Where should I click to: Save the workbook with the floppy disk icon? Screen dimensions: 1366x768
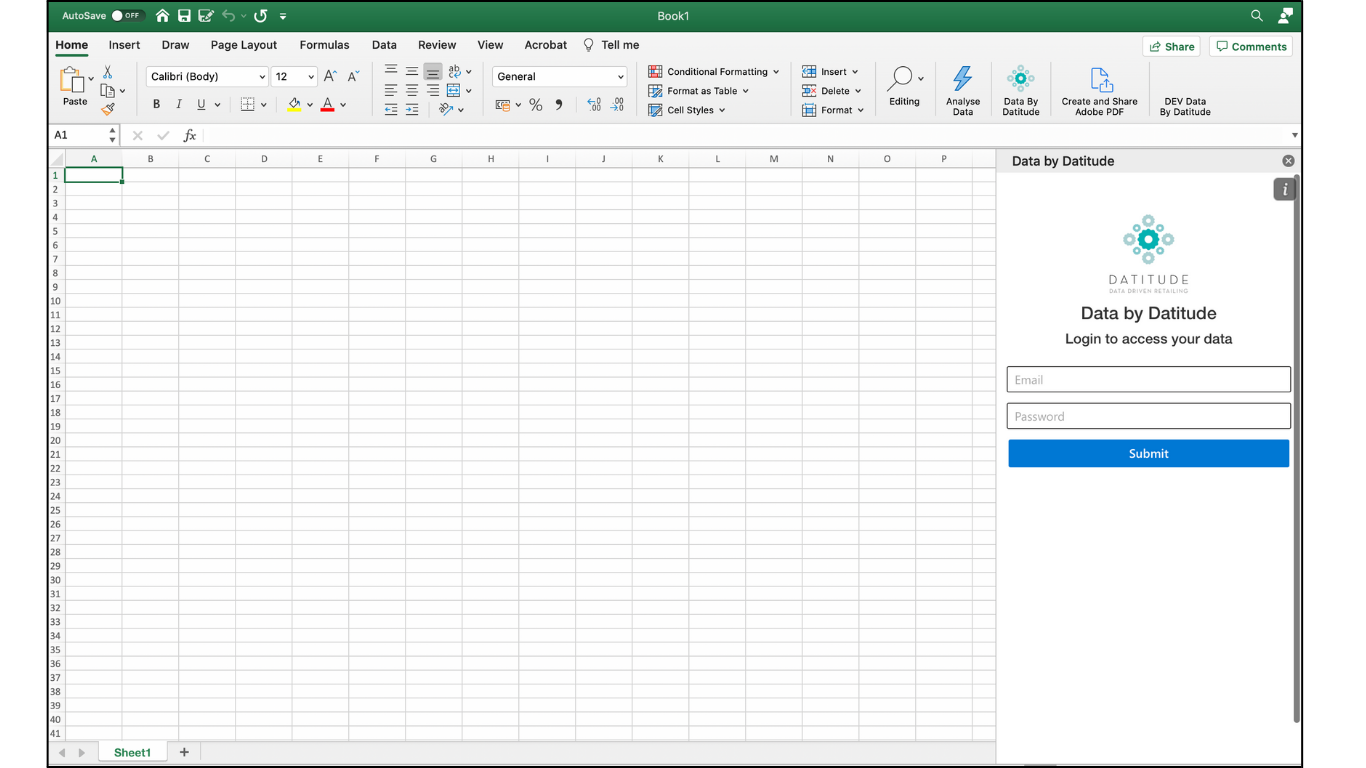pos(184,16)
